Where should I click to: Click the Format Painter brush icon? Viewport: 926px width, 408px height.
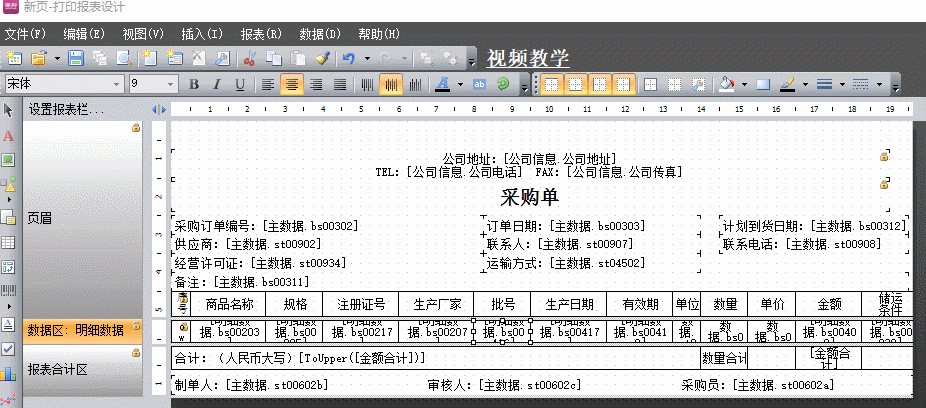[321, 59]
